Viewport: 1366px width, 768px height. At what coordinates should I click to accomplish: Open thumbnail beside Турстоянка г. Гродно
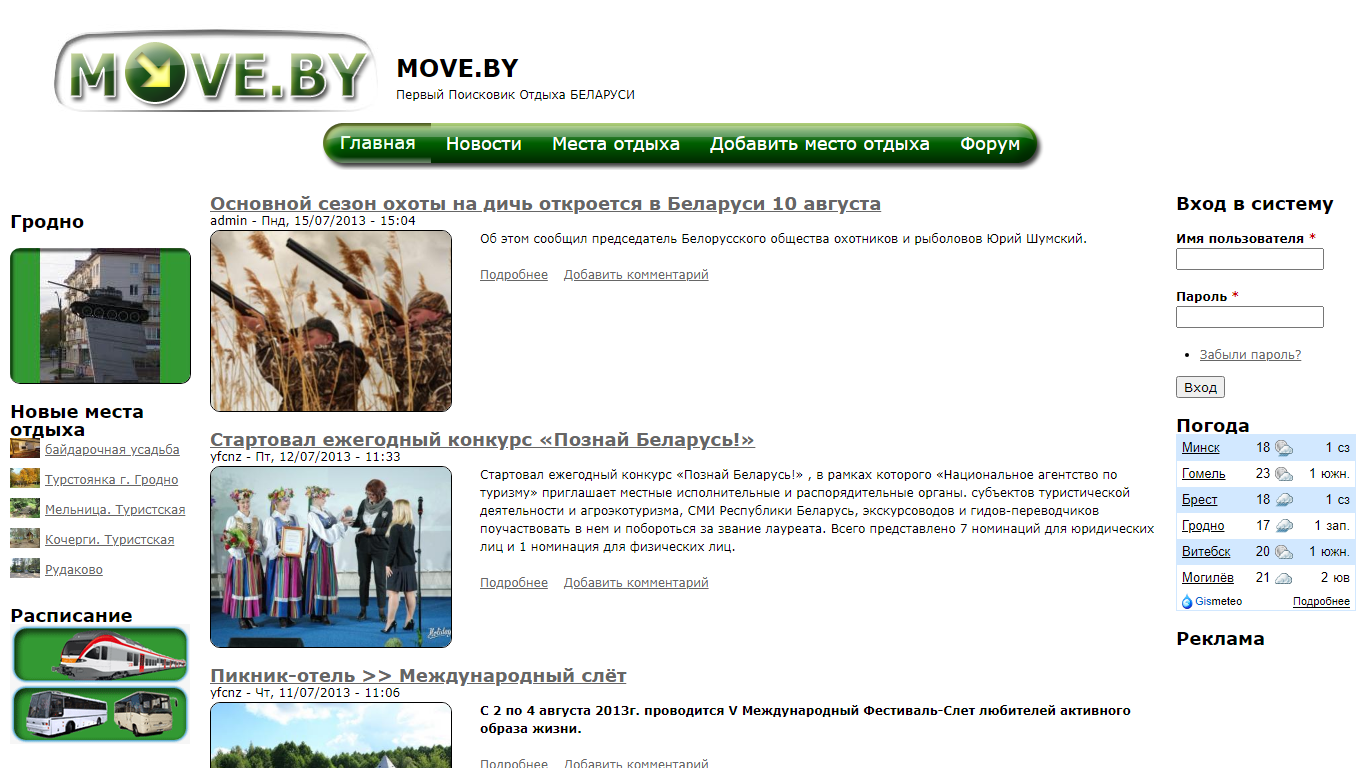coord(25,478)
